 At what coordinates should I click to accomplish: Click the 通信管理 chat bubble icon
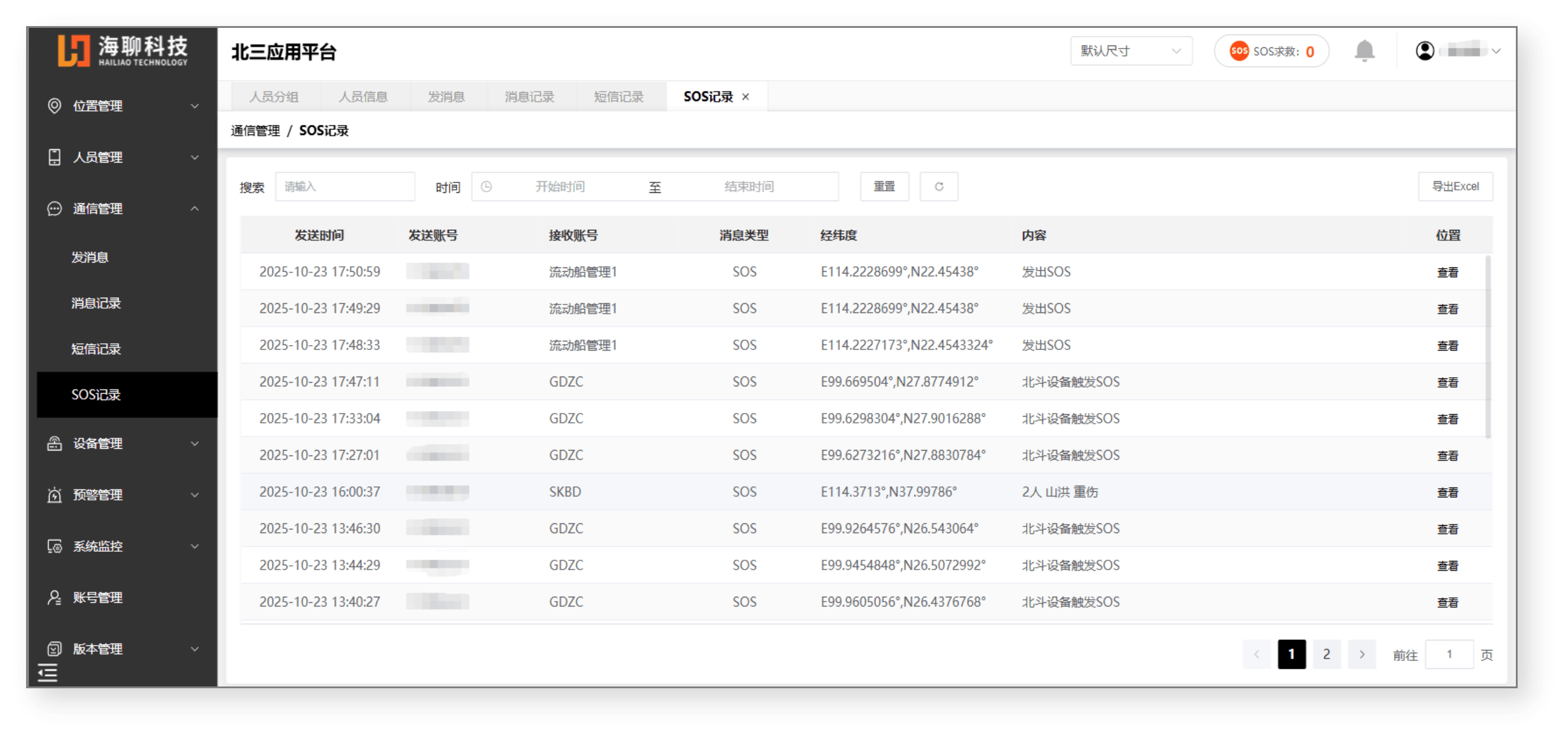[54, 209]
